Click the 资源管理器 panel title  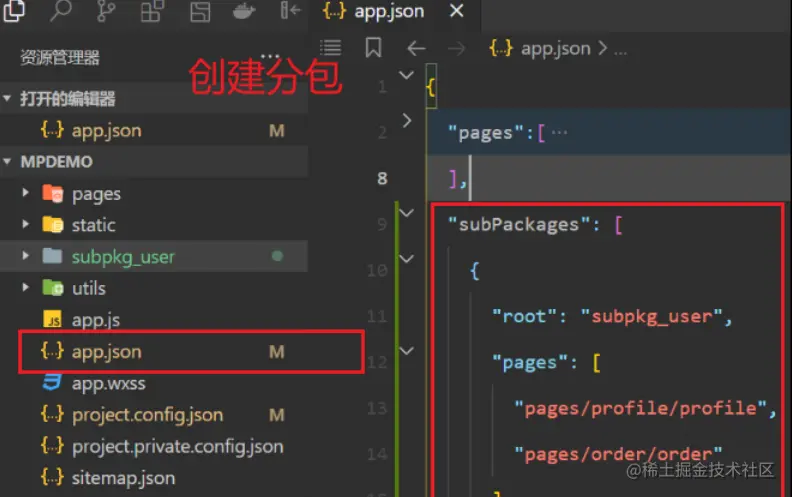(x=60, y=58)
